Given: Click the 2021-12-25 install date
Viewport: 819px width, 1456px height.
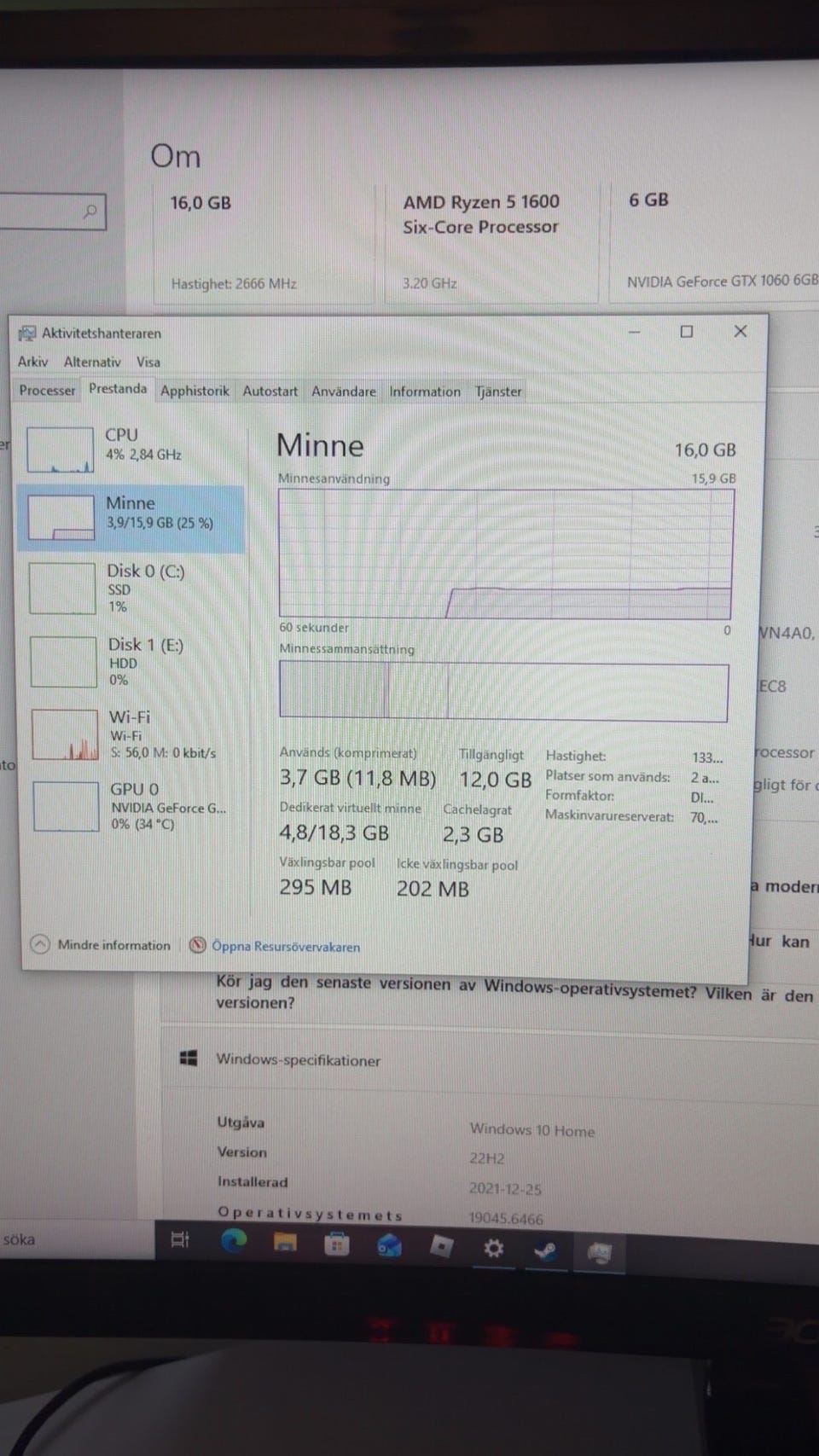Looking at the screenshot, I should click(505, 1188).
